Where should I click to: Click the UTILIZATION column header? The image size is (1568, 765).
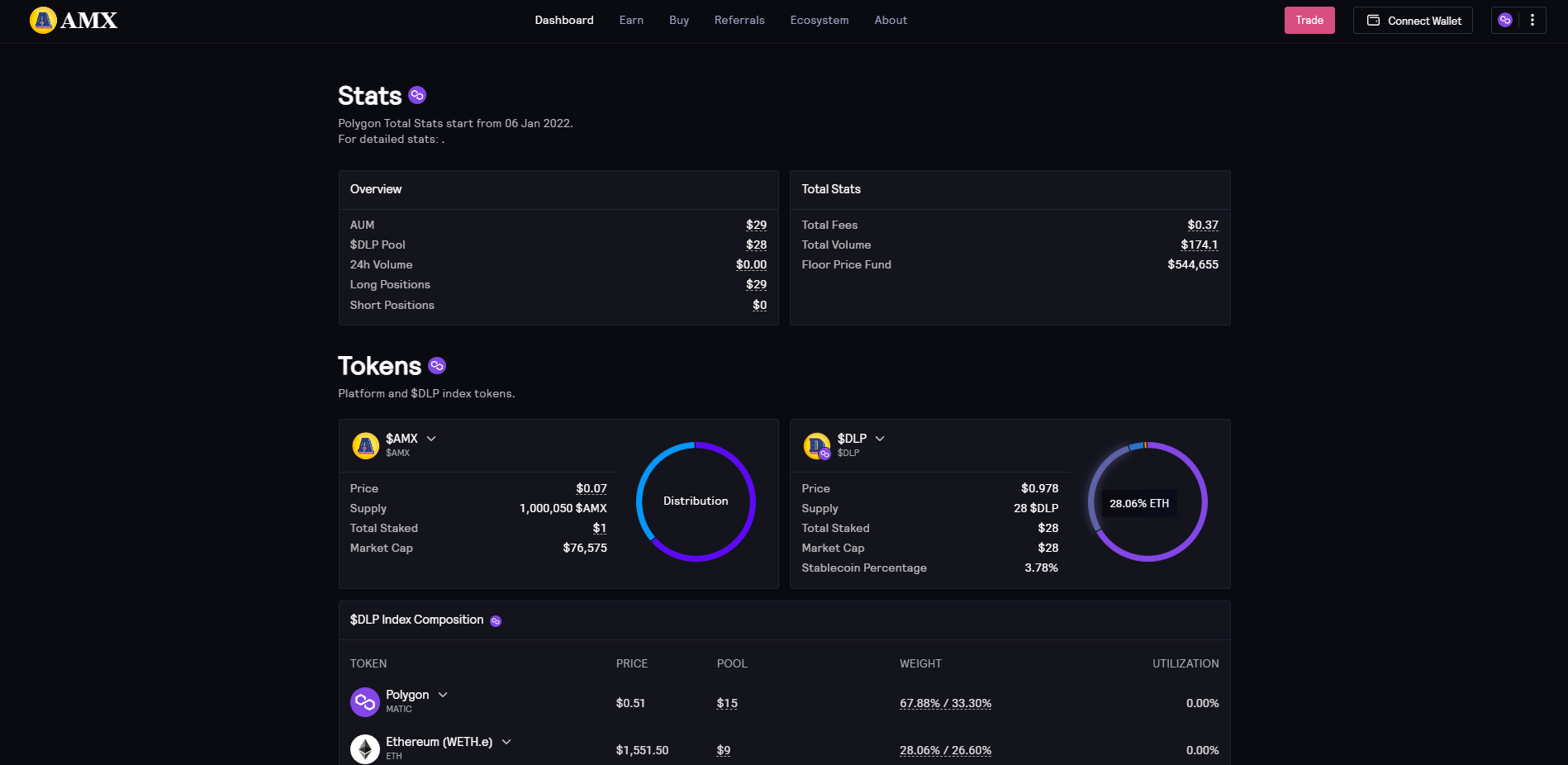click(1186, 663)
